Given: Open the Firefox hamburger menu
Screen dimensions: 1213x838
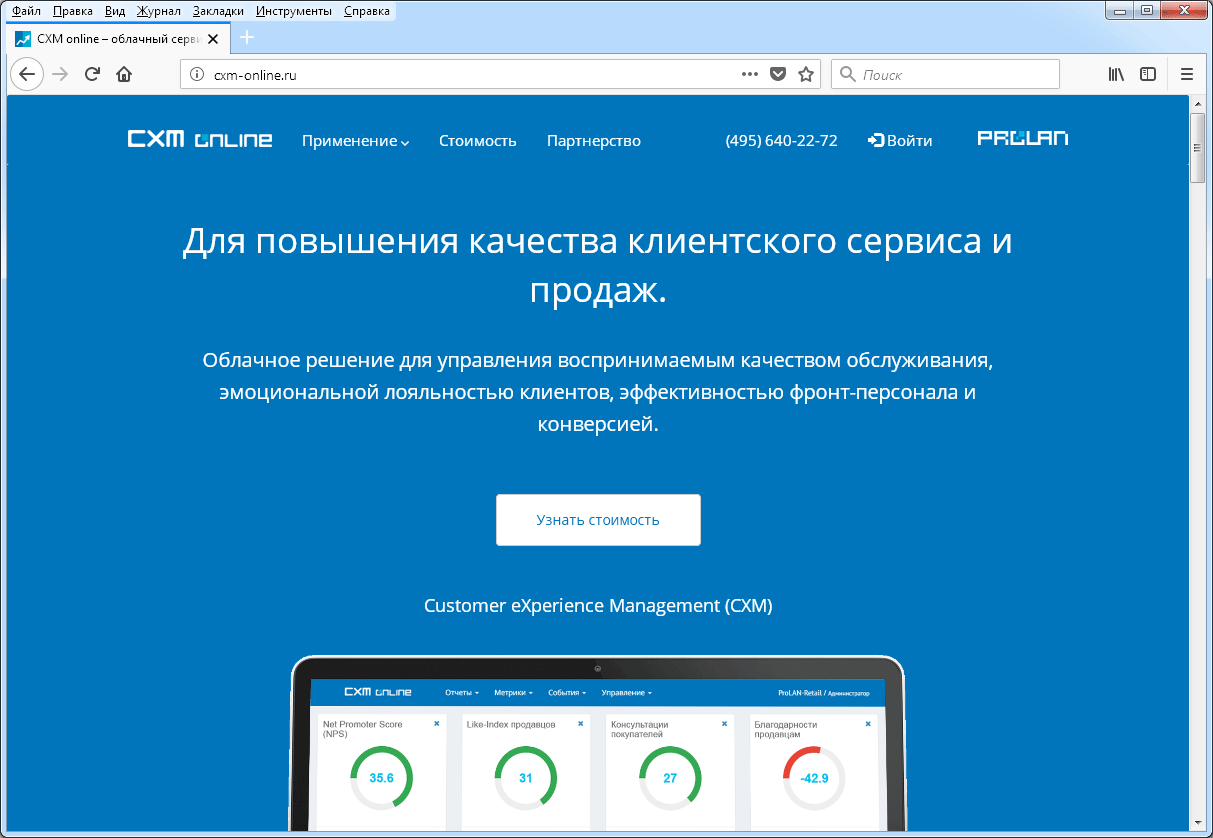Looking at the screenshot, I should tap(1187, 74).
